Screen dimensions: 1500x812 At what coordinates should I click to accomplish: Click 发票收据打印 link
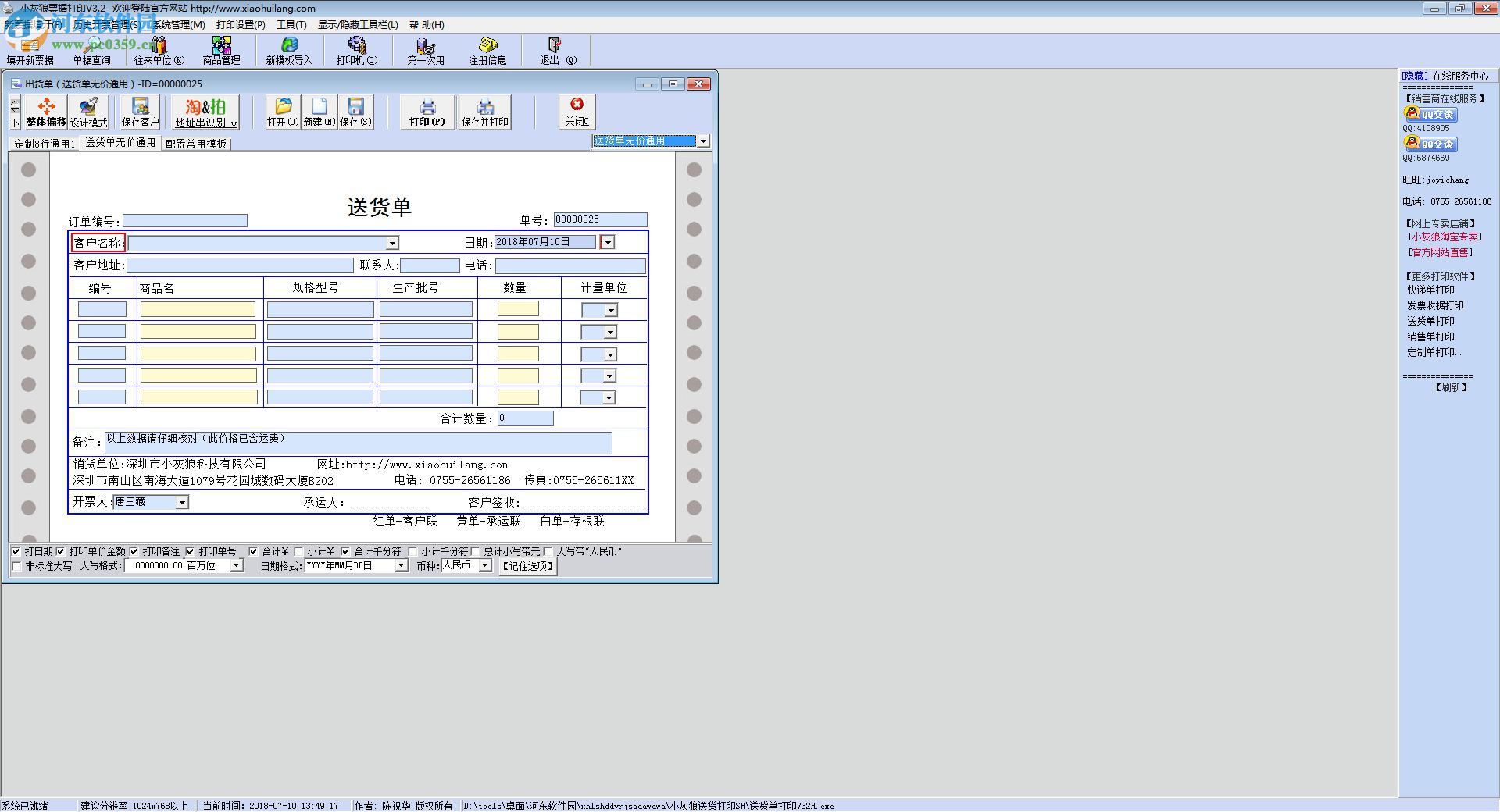pos(1435,305)
